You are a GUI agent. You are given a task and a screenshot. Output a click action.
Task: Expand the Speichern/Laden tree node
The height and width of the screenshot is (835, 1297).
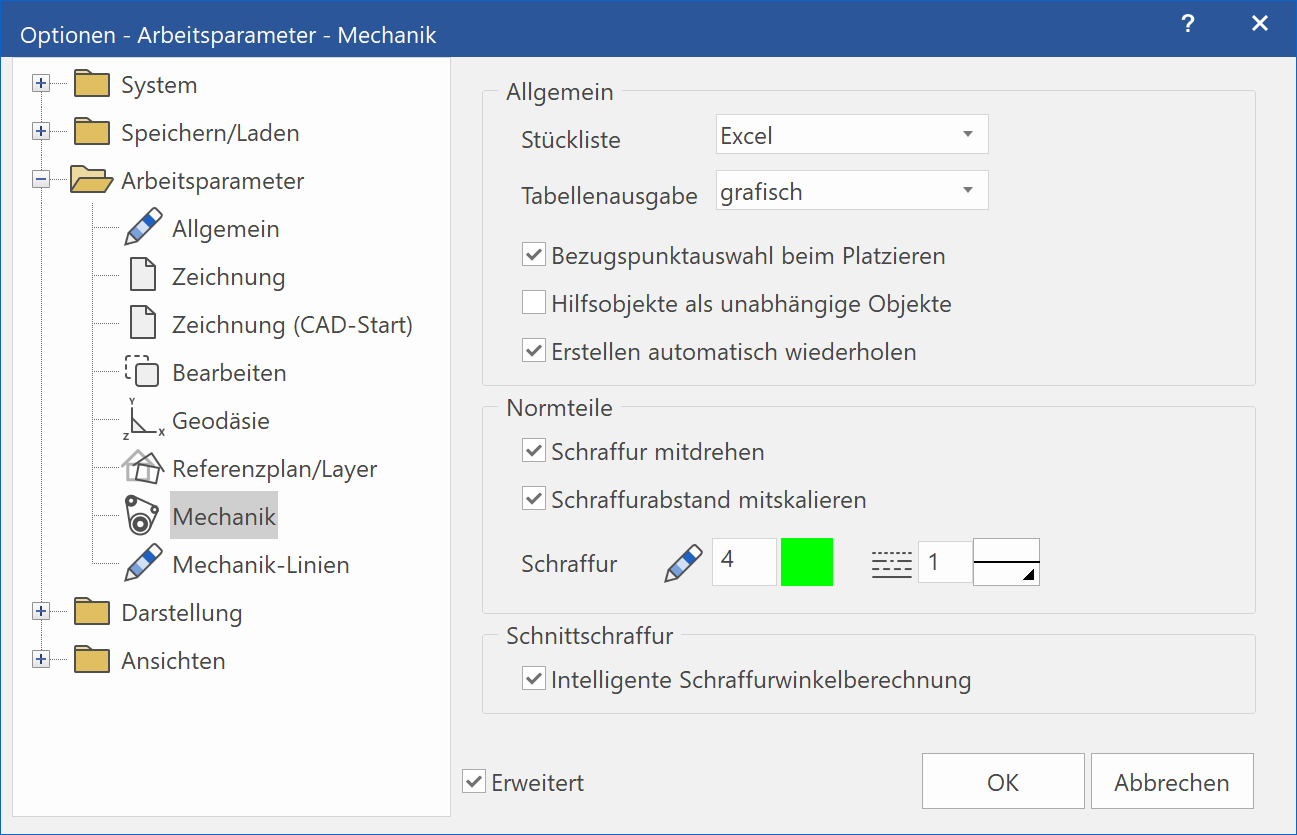click(x=41, y=132)
